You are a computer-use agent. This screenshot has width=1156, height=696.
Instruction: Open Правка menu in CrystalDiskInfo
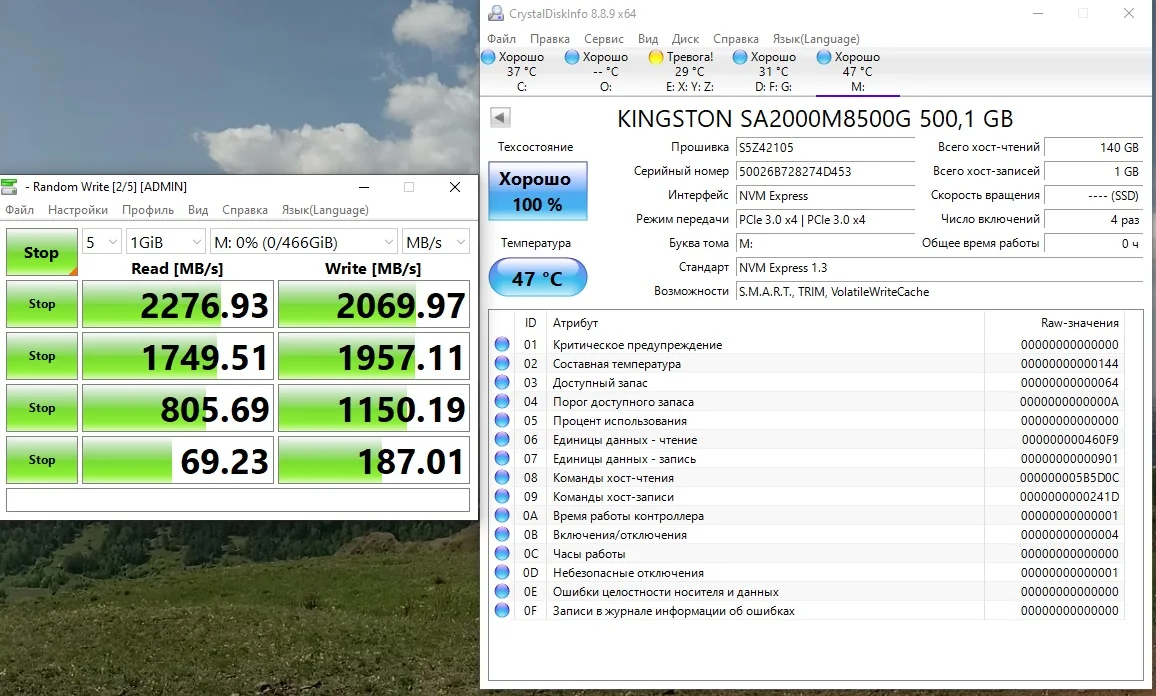(549, 38)
